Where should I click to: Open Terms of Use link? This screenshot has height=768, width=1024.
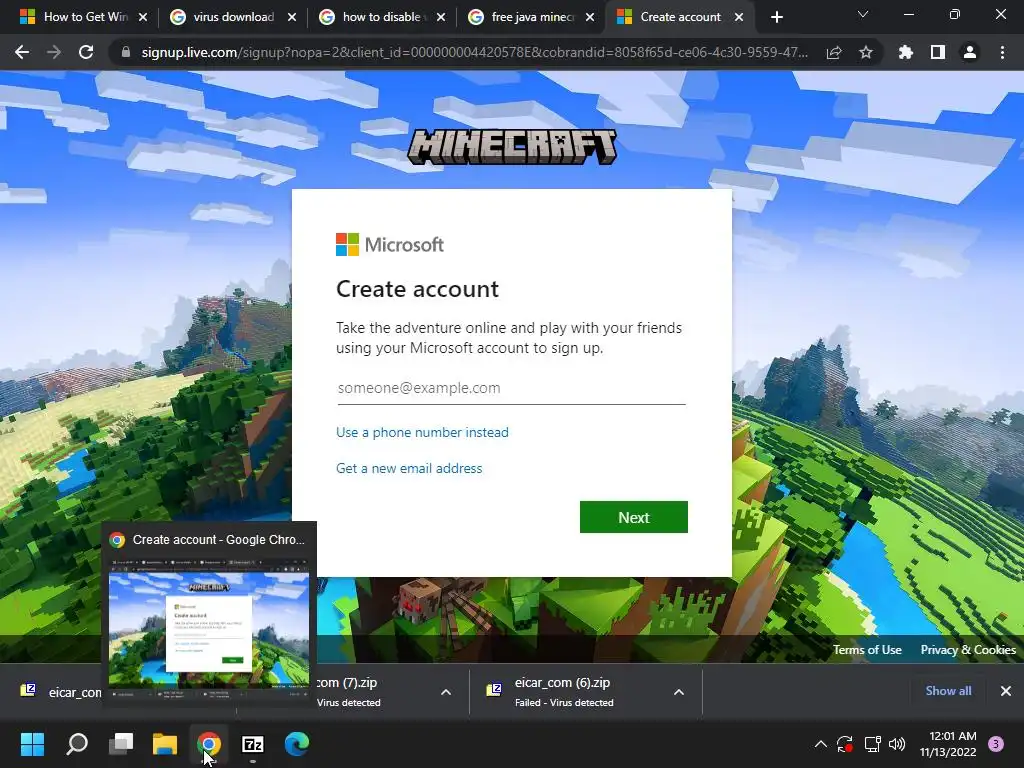point(867,650)
